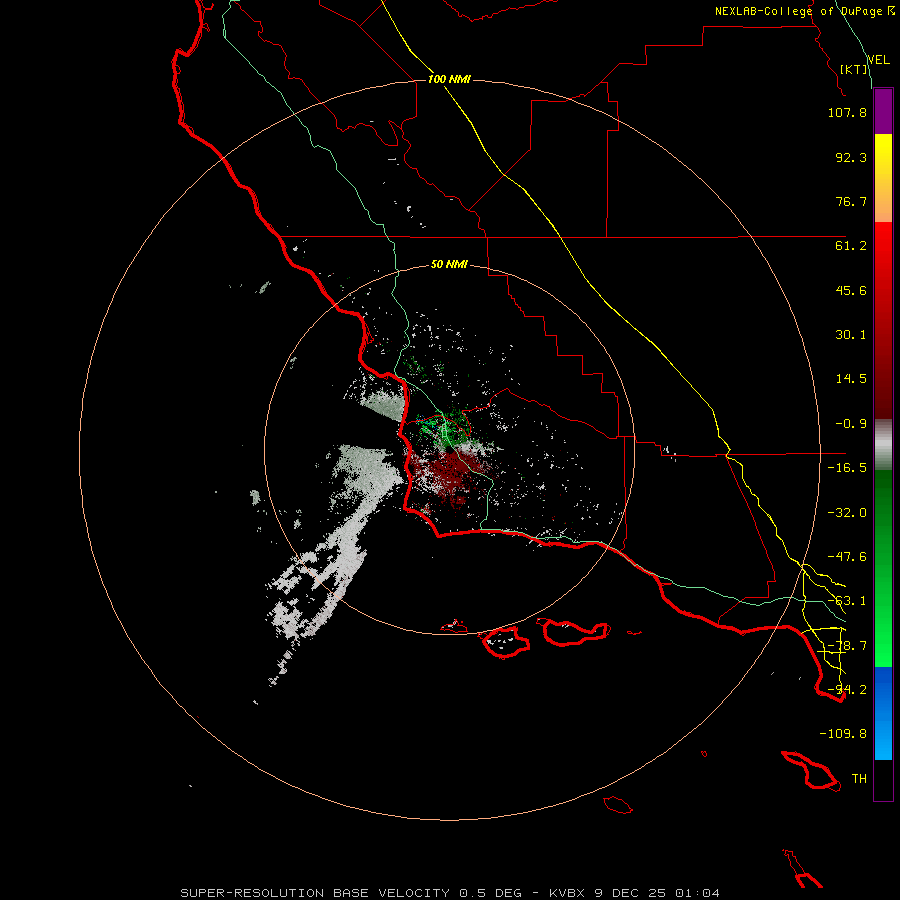Select the 30.1 scale value
The width and height of the screenshot is (900, 900).
(x=851, y=335)
